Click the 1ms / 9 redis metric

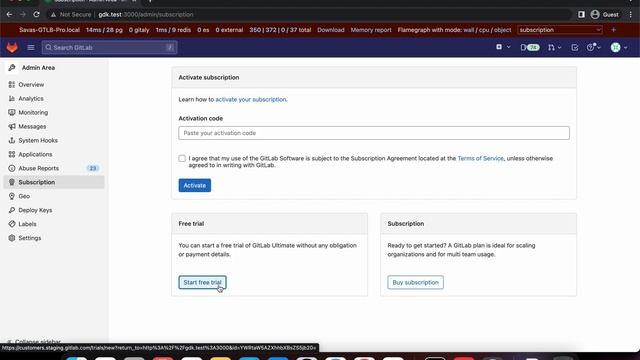tap(173, 30)
